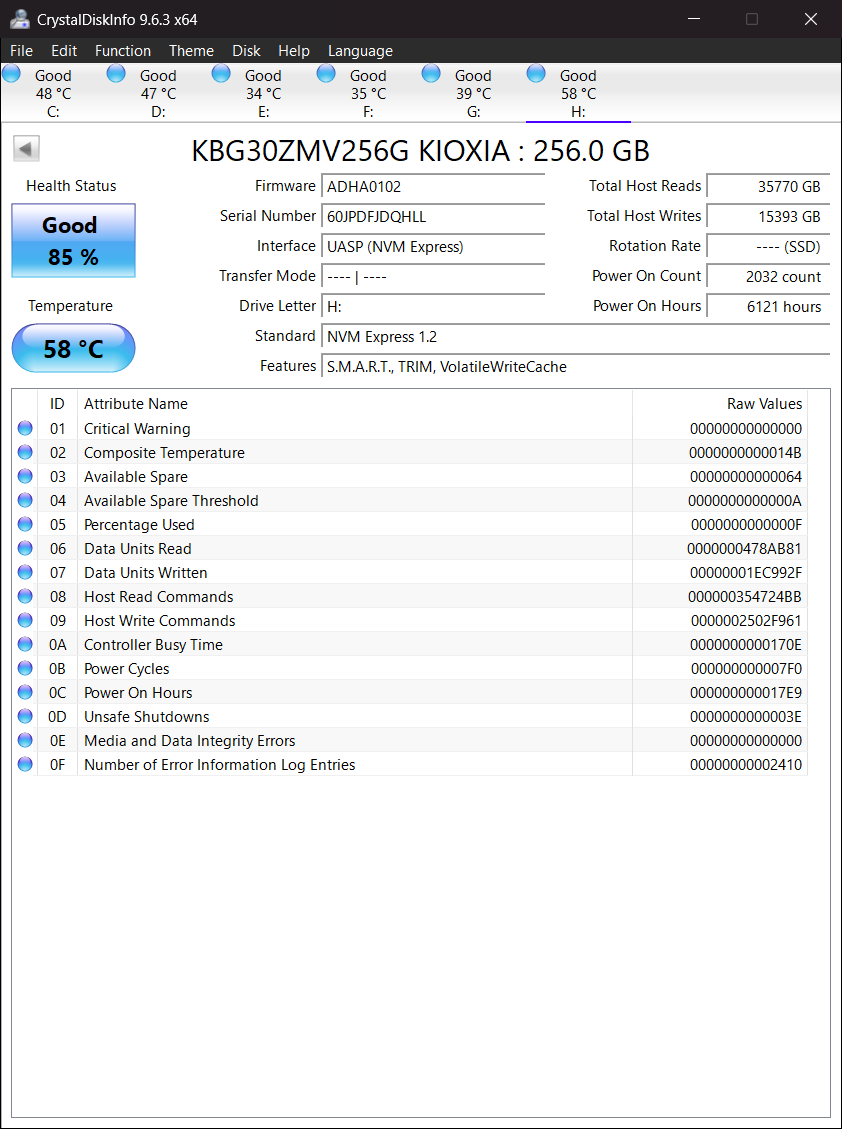This screenshot has width=842, height=1129.
Task: Click the blue dot beside Critical Warning
Action: coord(24,428)
